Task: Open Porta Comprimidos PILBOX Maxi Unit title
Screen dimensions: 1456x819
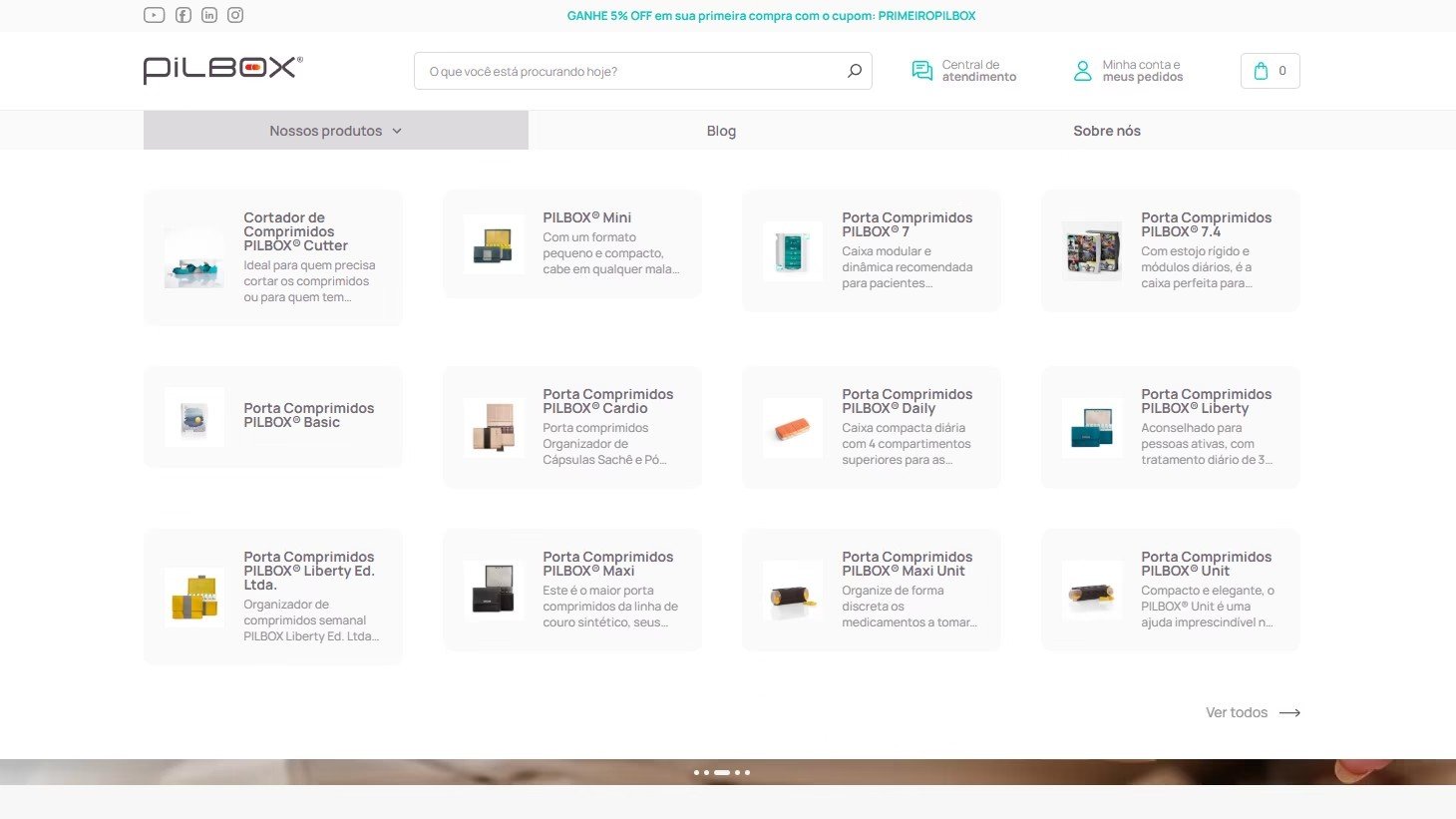Action: pyautogui.click(x=908, y=564)
